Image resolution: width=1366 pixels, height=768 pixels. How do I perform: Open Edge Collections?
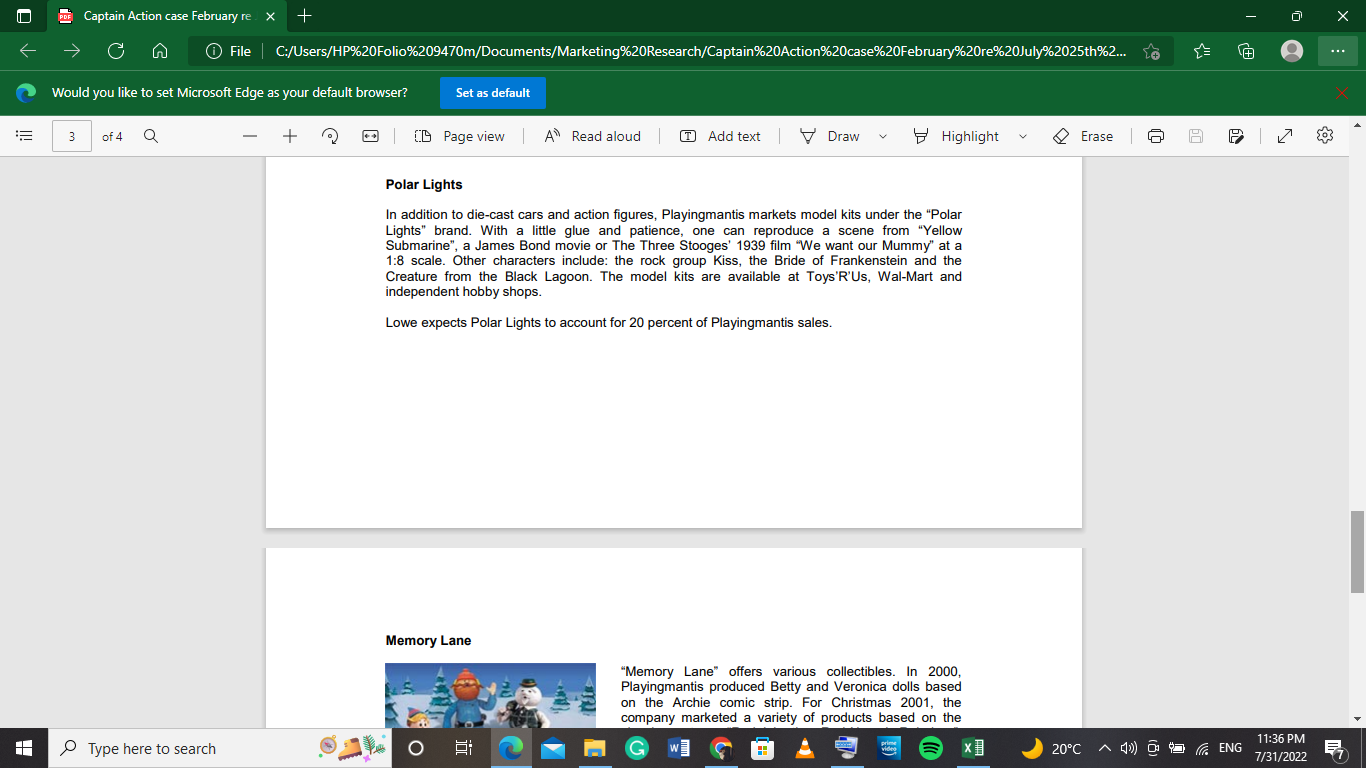[1246, 51]
